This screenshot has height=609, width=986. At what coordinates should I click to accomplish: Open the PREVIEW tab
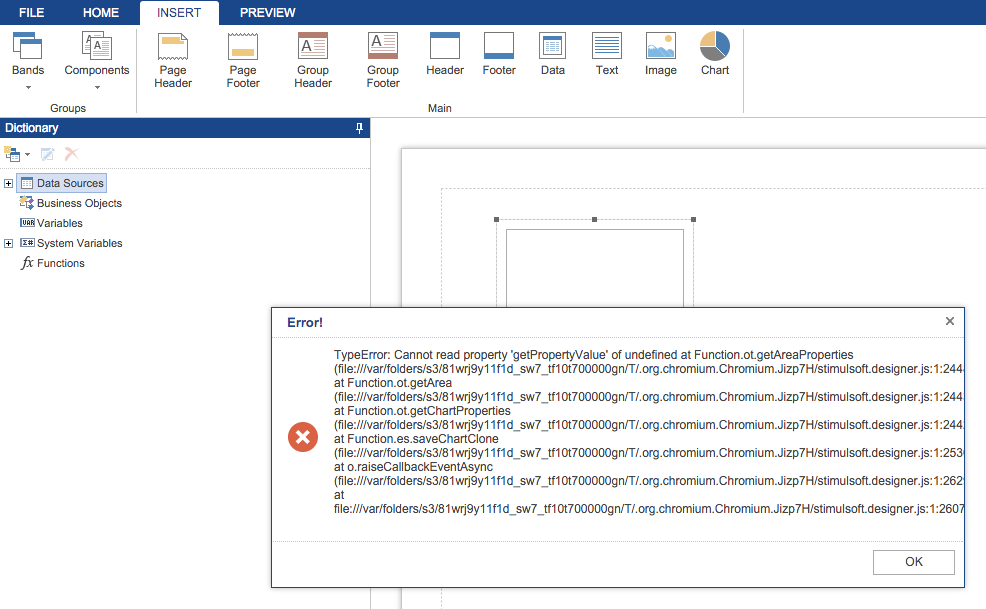pyautogui.click(x=267, y=13)
